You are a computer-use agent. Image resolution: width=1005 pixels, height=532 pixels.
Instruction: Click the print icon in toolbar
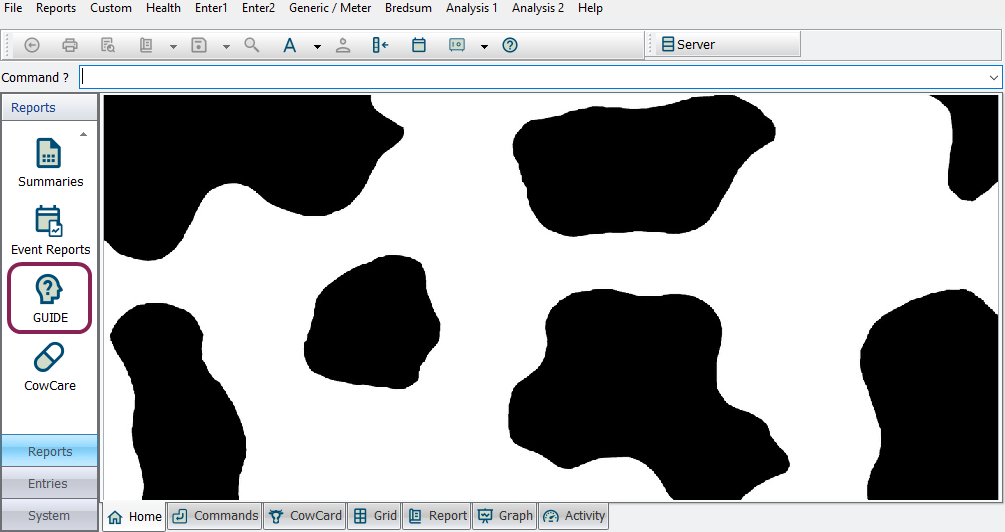pos(70,45)
